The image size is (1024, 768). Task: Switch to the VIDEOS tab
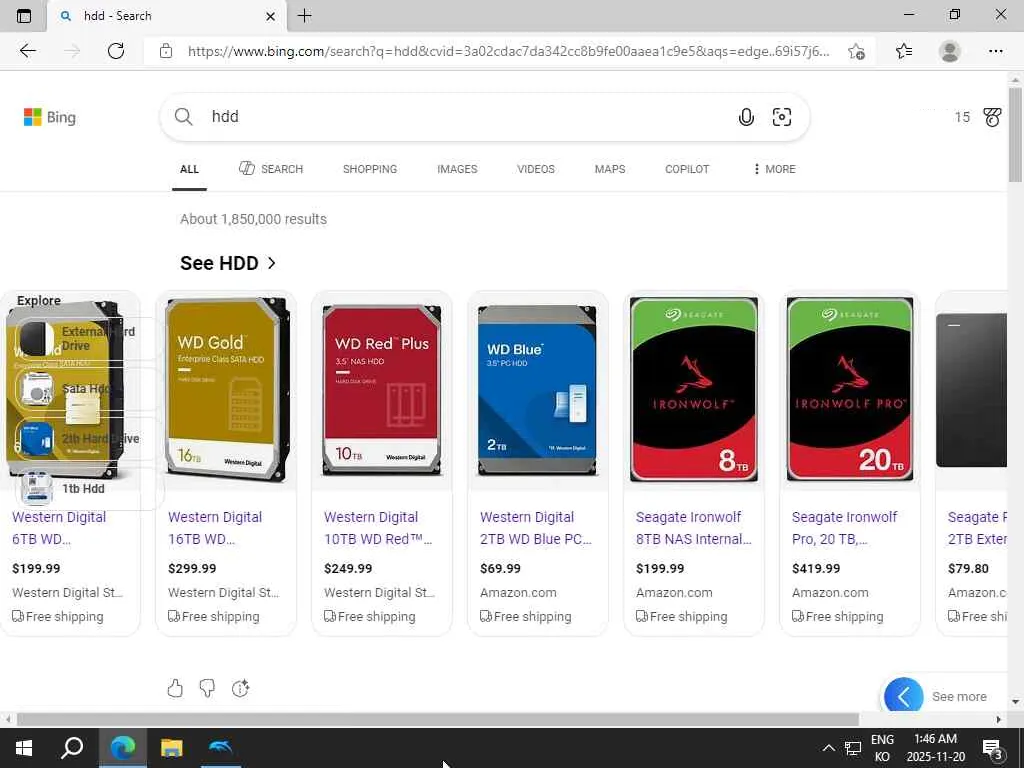536,169
